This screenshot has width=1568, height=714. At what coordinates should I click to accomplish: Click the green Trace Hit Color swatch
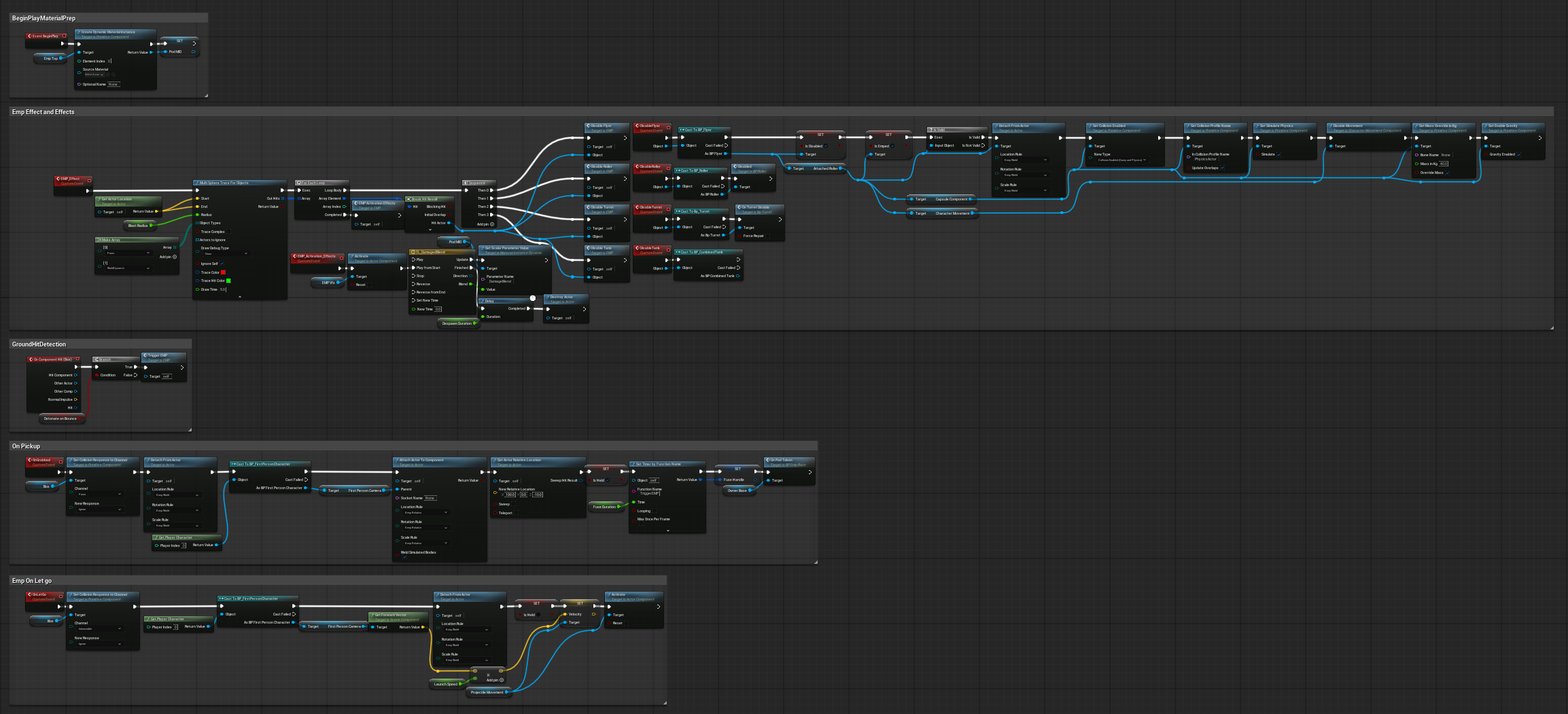tap(228, 281)
